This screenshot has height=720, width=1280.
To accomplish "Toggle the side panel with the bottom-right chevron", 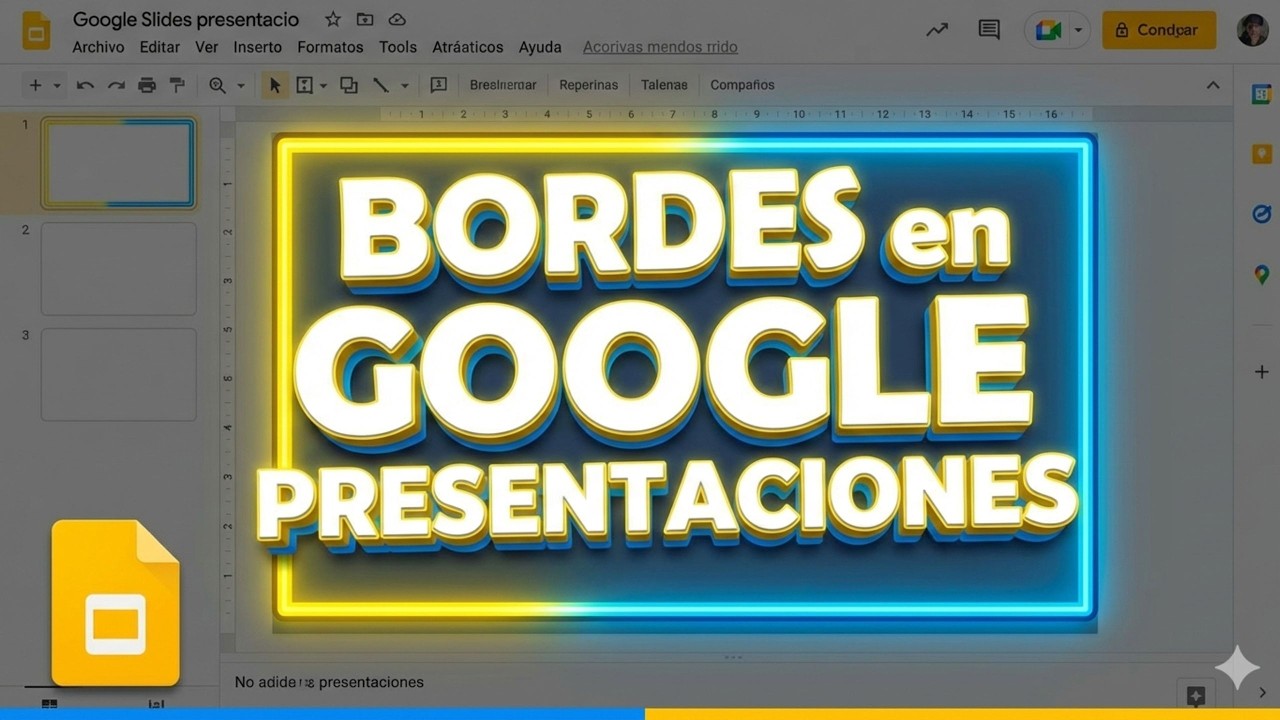I will [x=1262, y=693].
